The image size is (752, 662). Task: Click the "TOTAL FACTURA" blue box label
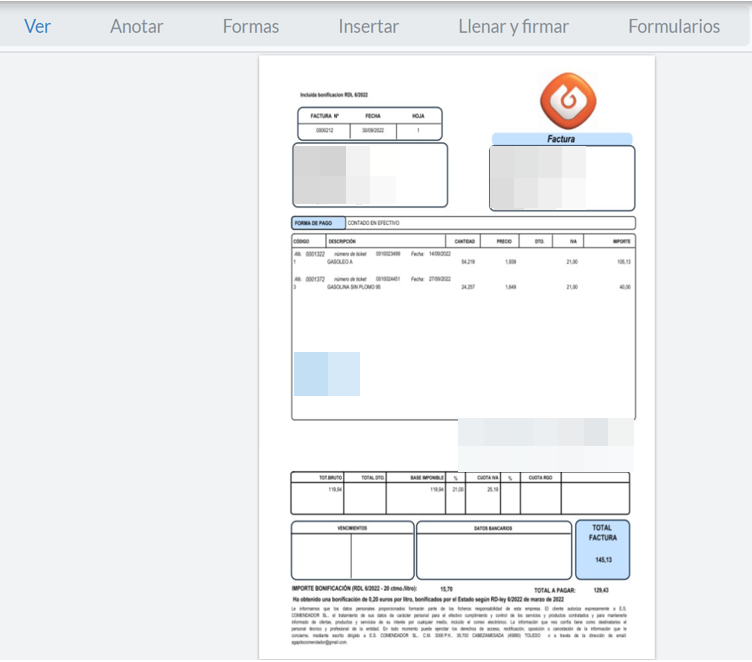click(603, 533)
